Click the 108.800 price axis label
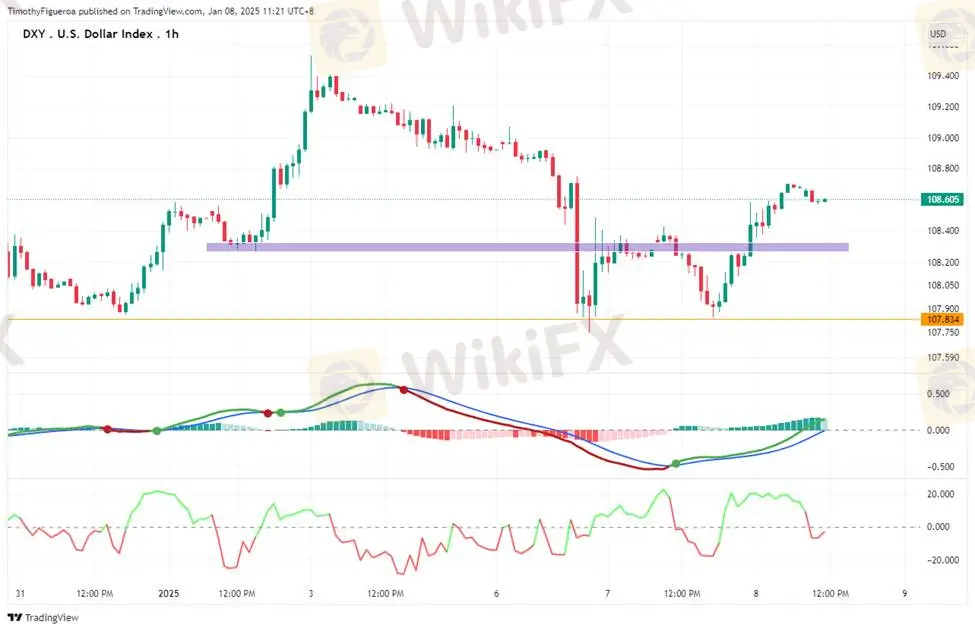 click(x=943, y=168)
